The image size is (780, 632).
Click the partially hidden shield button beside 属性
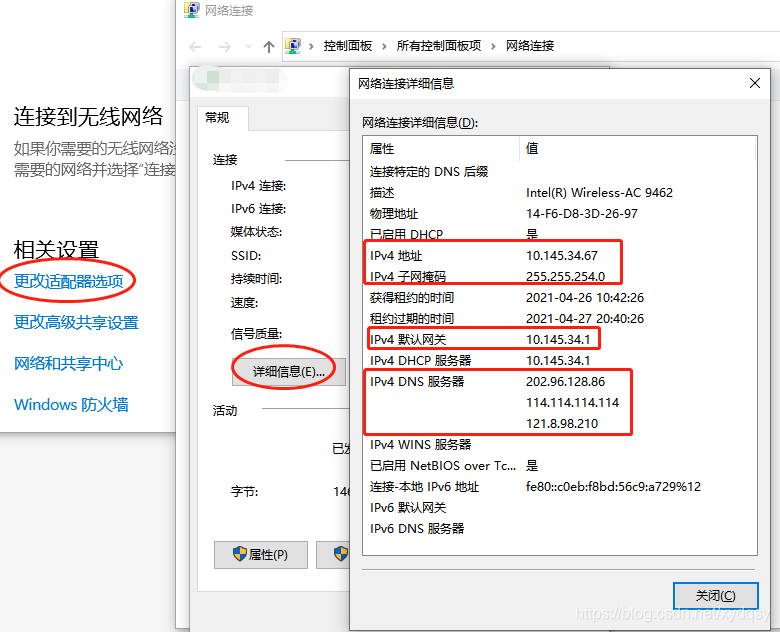[x=333, y=554]
